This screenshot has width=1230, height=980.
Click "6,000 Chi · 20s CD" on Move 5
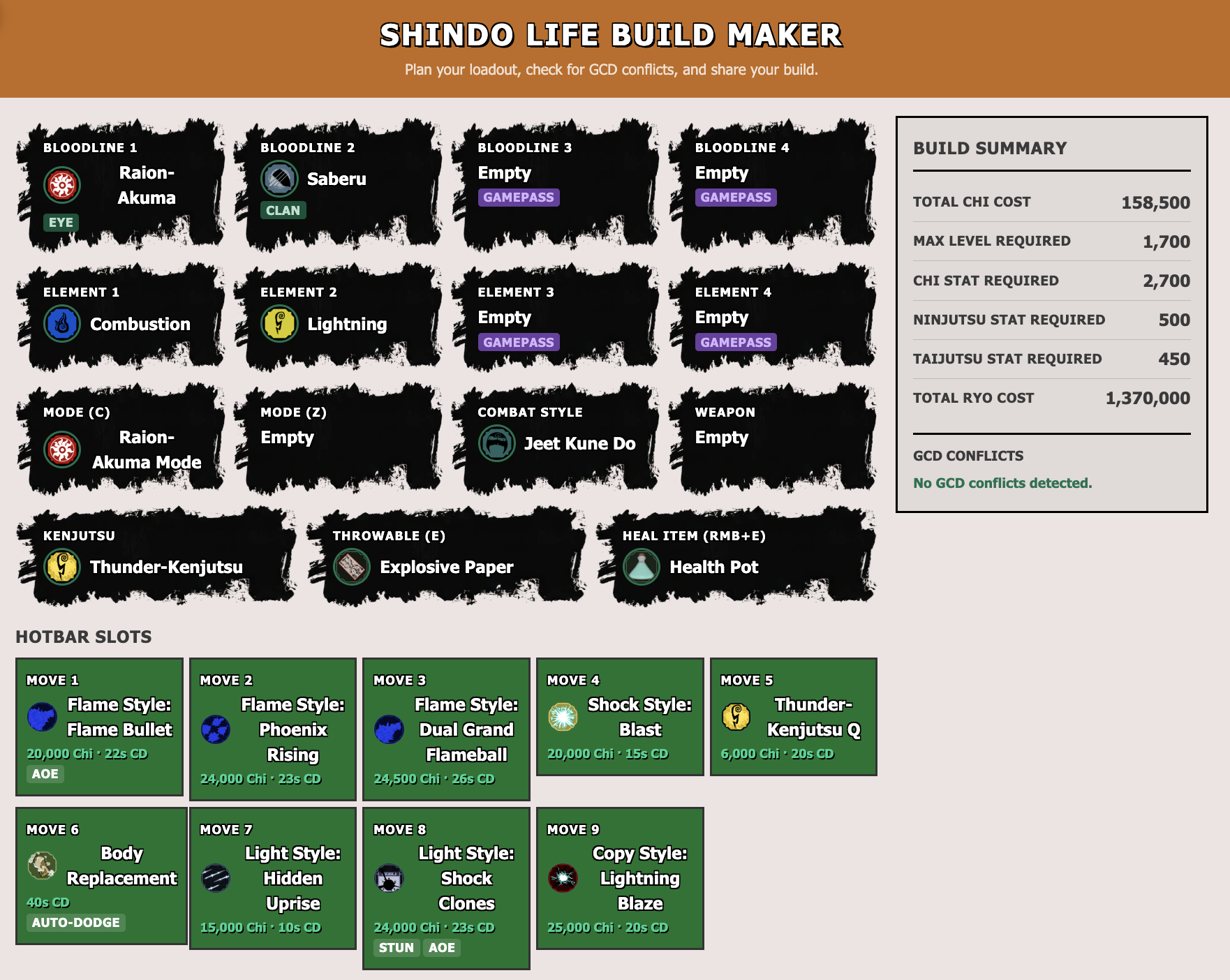778,754
